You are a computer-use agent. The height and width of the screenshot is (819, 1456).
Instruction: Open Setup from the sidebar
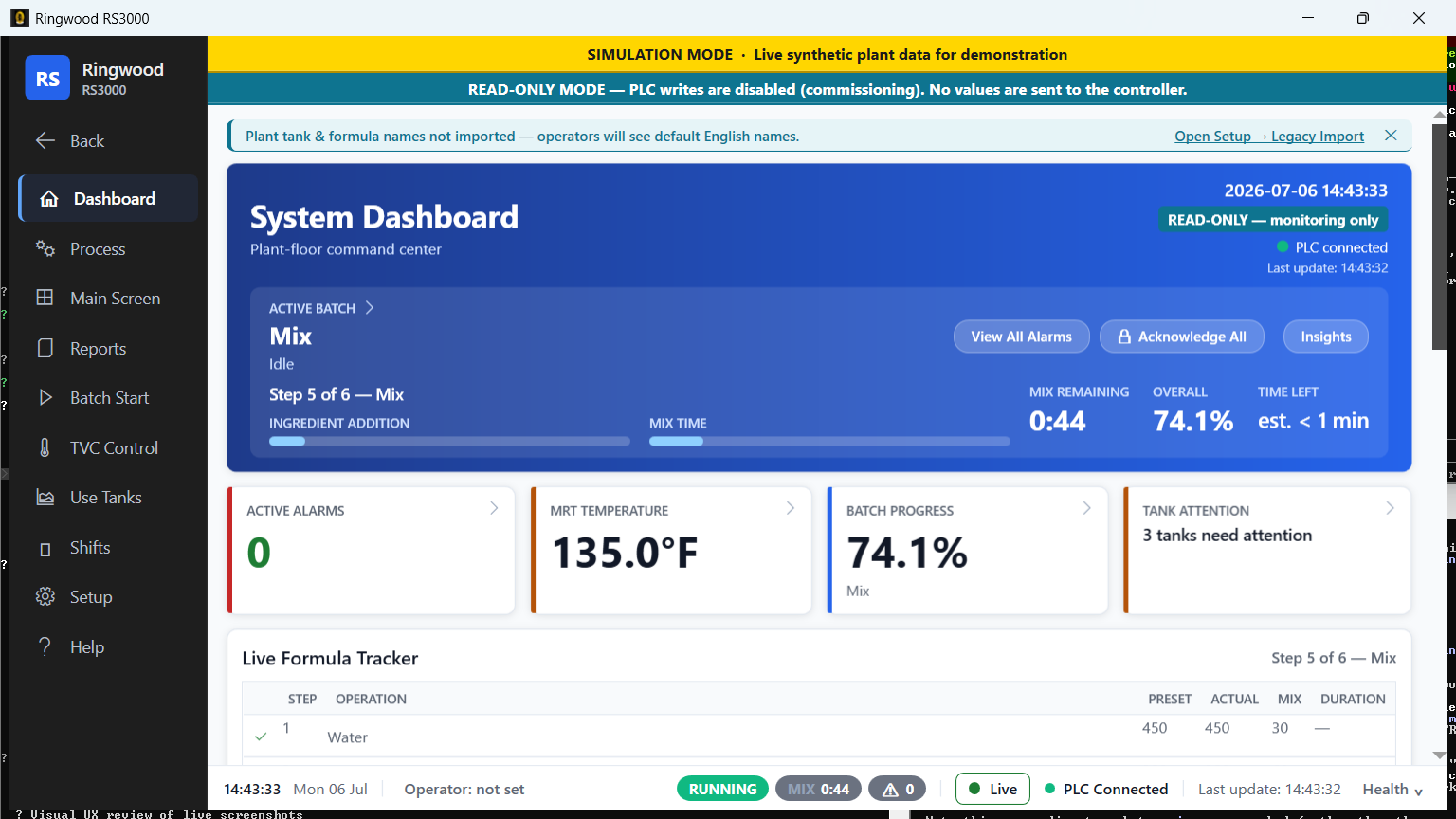(x=108, y=597)
